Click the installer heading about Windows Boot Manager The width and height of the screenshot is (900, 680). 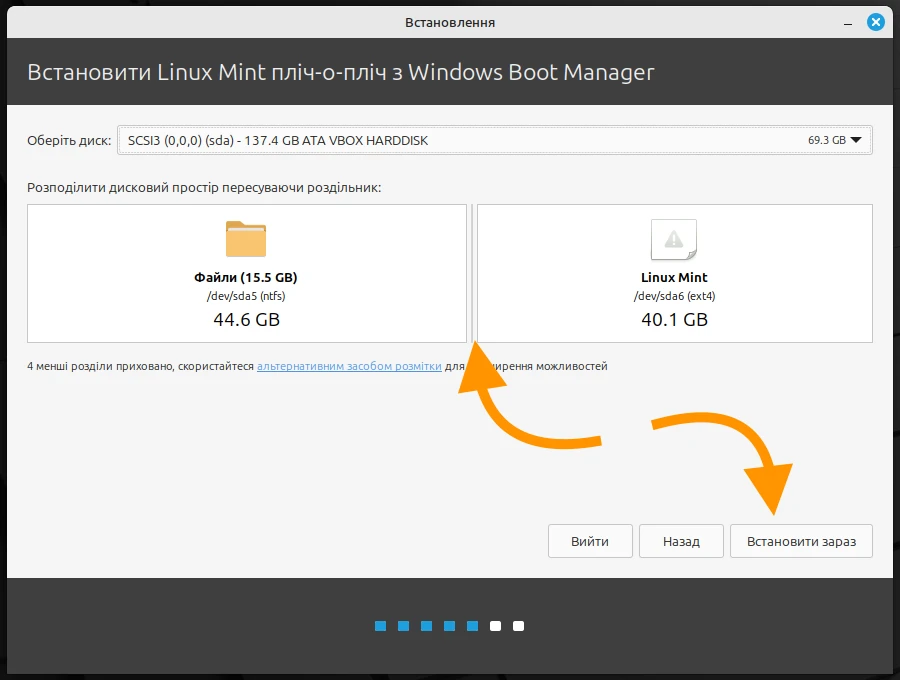pyautogui.click(x=341, y=72)
